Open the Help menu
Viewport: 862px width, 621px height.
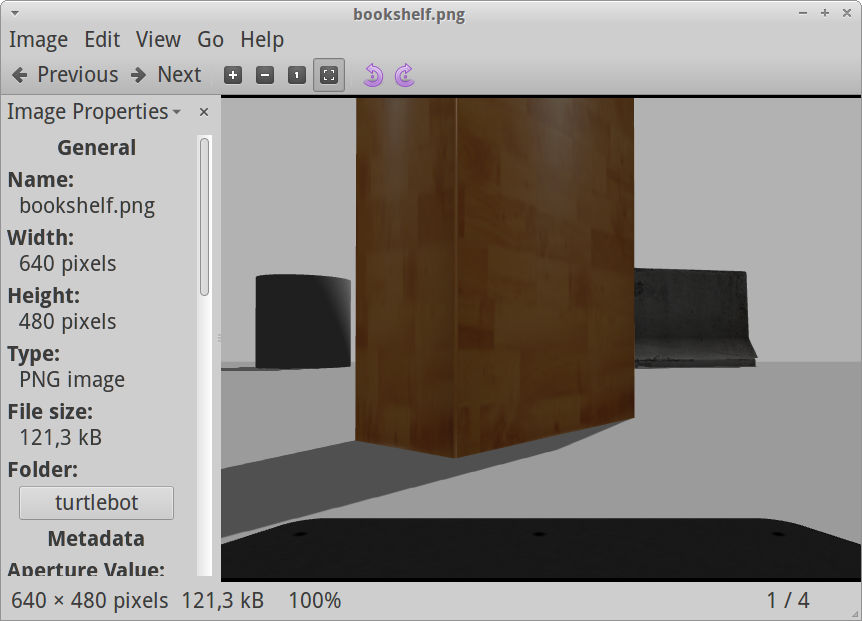262,40
